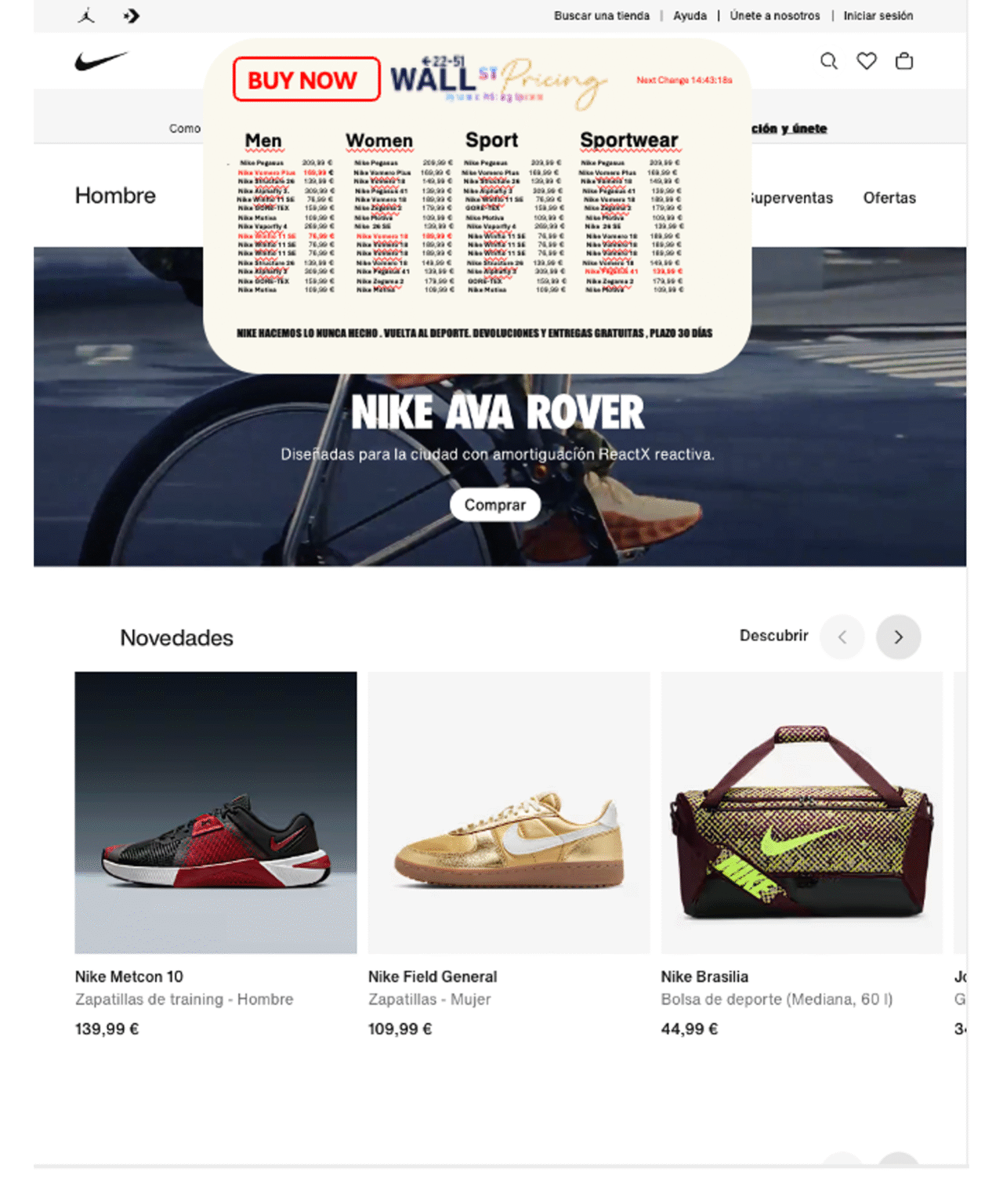
Task: Click Iniciar sesión link
Action: click(x=878, y=16)
